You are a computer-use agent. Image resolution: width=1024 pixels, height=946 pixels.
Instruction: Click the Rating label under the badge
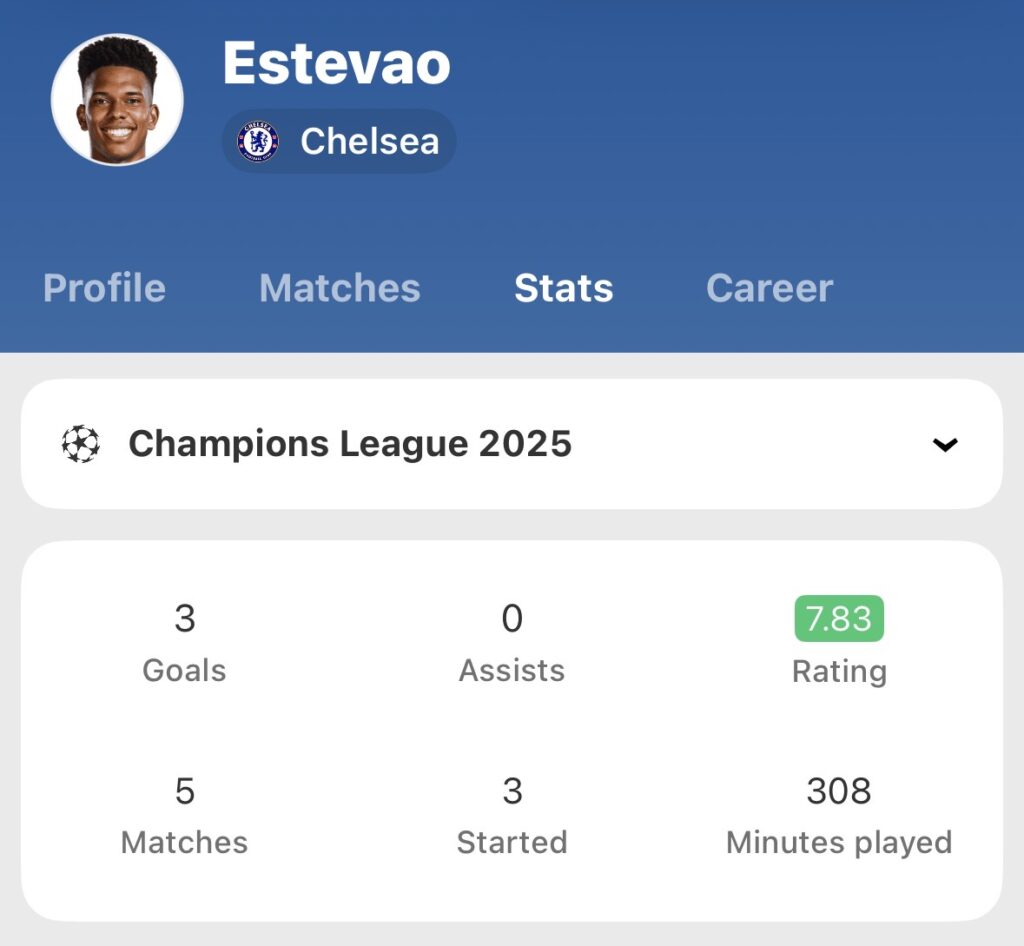click(x=839, y=671)
